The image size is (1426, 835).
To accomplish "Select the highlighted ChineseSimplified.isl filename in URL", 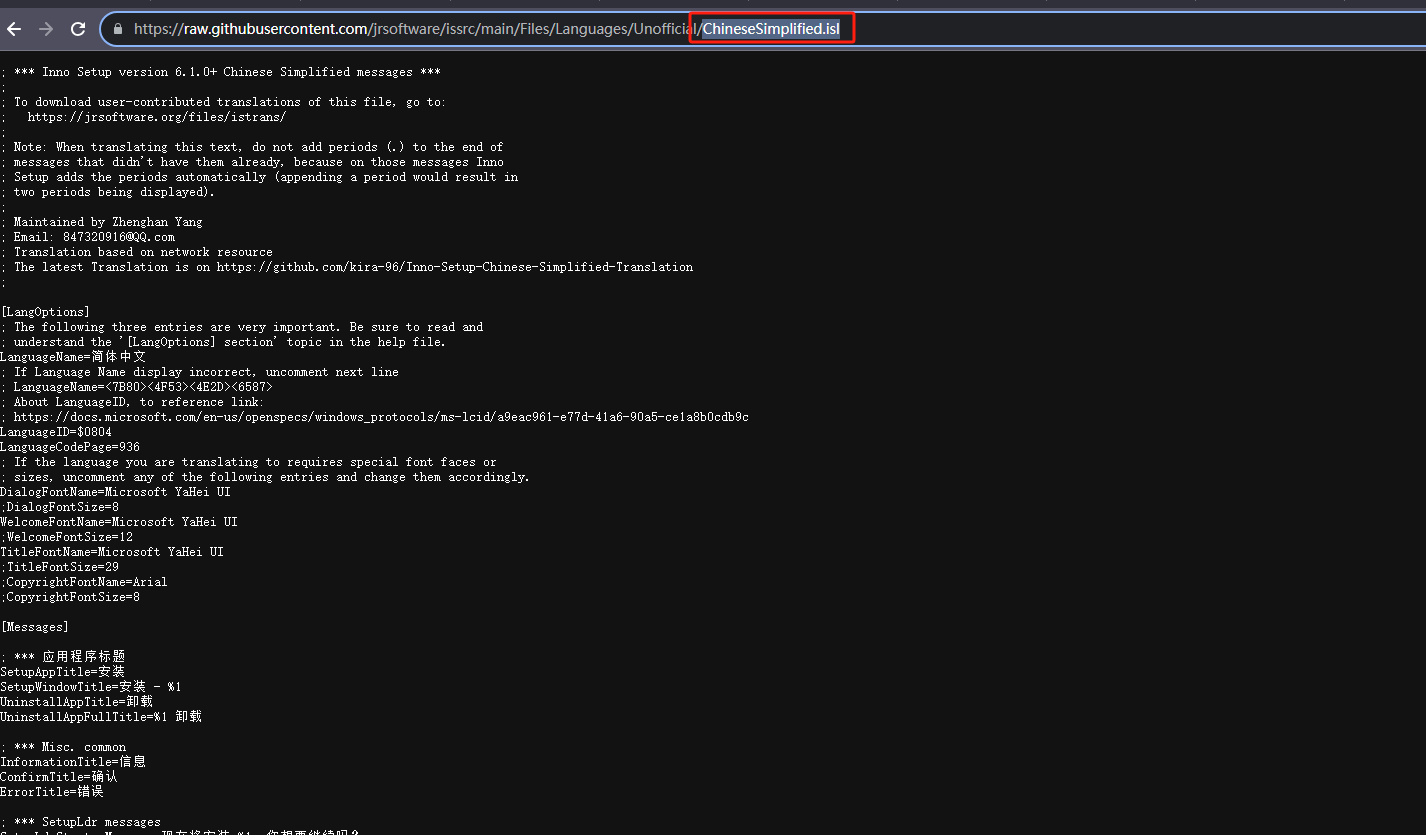I will pos(771,28).
